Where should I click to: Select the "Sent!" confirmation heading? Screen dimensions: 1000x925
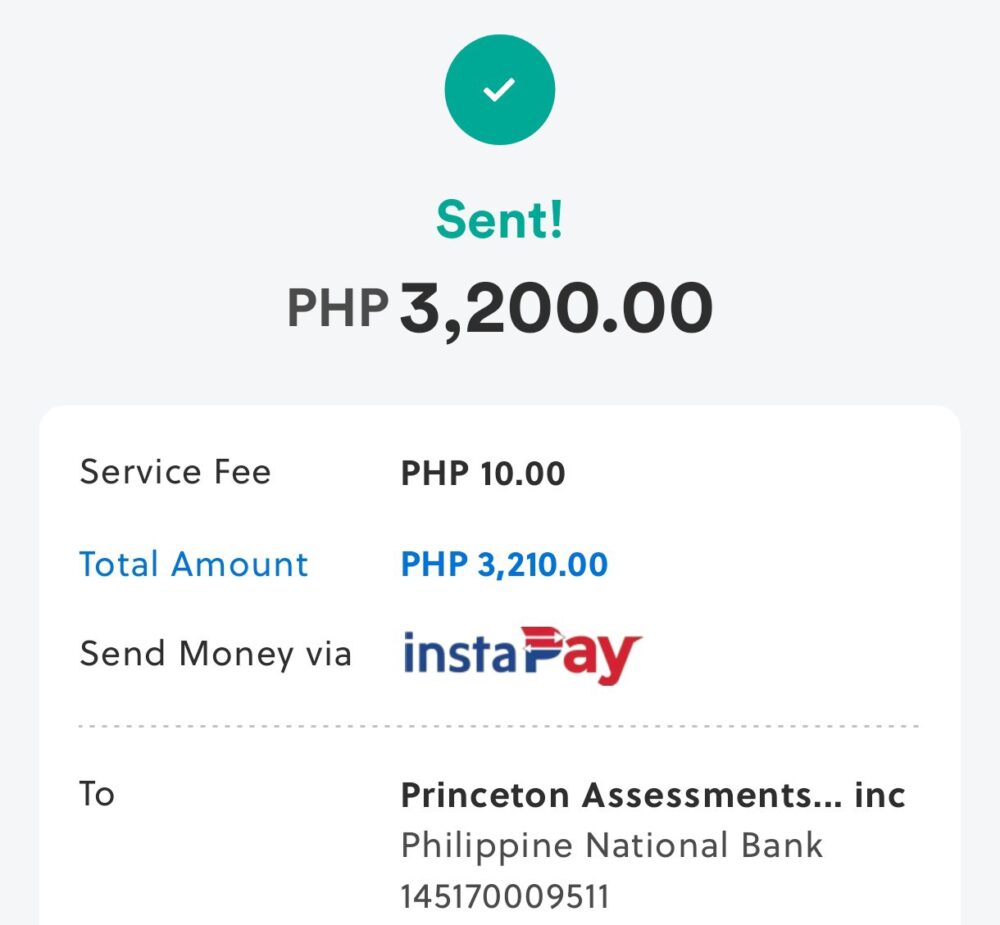499,222
